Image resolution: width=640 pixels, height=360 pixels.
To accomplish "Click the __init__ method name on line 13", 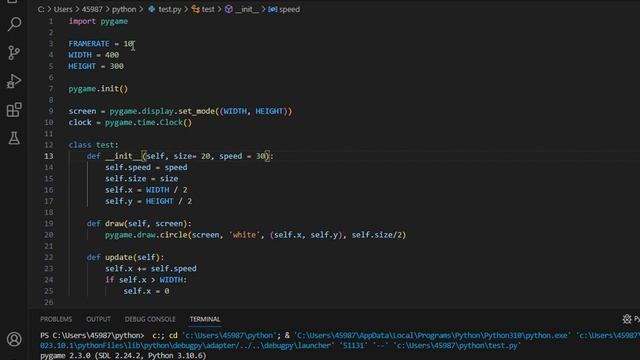I will pos(123,156).
